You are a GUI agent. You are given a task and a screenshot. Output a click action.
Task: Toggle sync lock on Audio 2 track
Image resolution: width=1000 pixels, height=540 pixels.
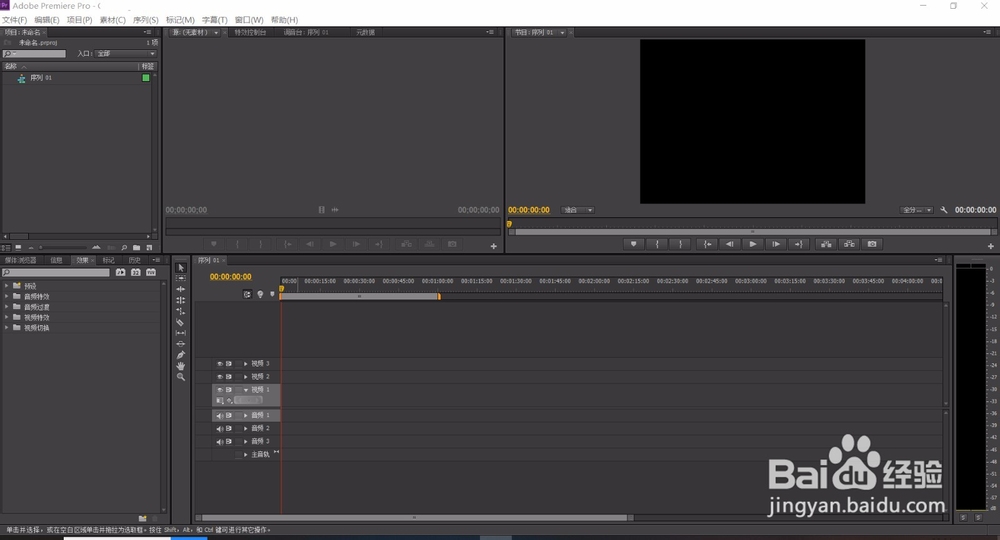(229, 428)
